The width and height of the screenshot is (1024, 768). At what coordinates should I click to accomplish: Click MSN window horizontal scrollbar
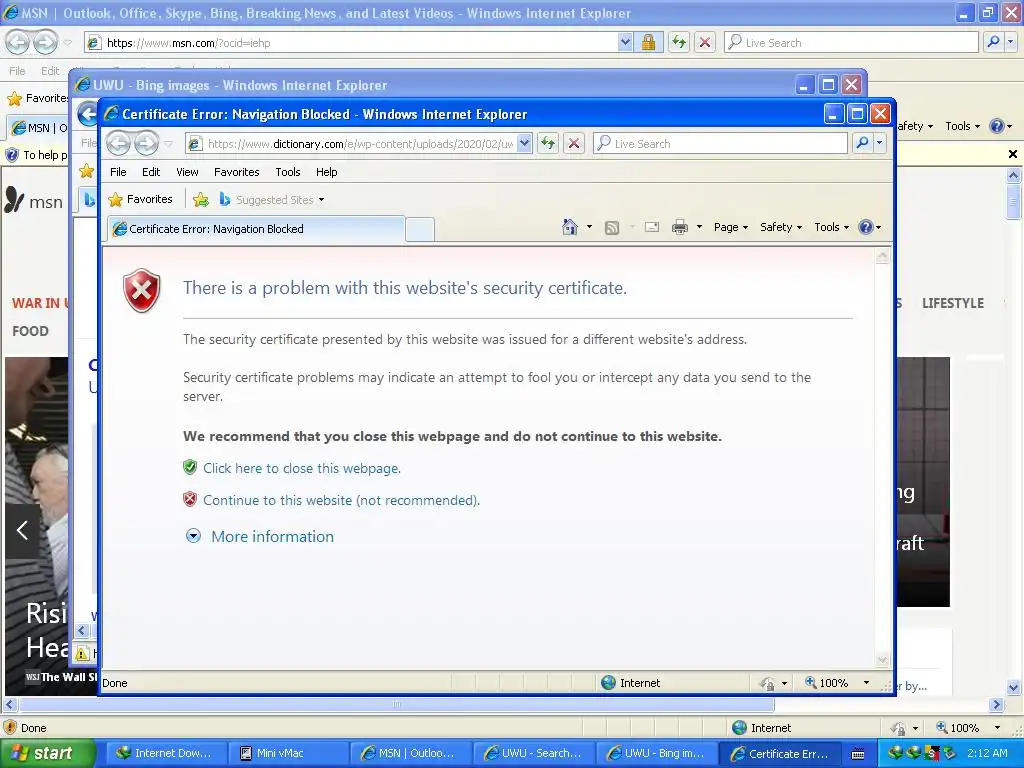[x=396, y=705]
